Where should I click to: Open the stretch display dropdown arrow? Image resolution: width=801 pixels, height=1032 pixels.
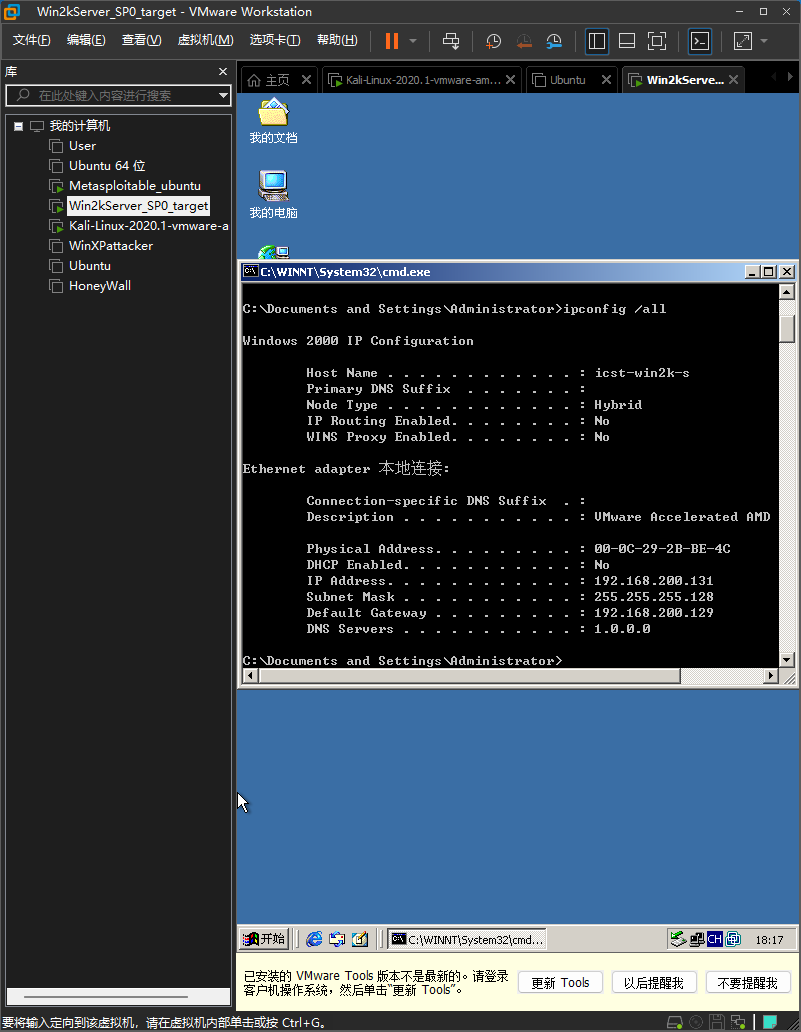coord(764,41)
